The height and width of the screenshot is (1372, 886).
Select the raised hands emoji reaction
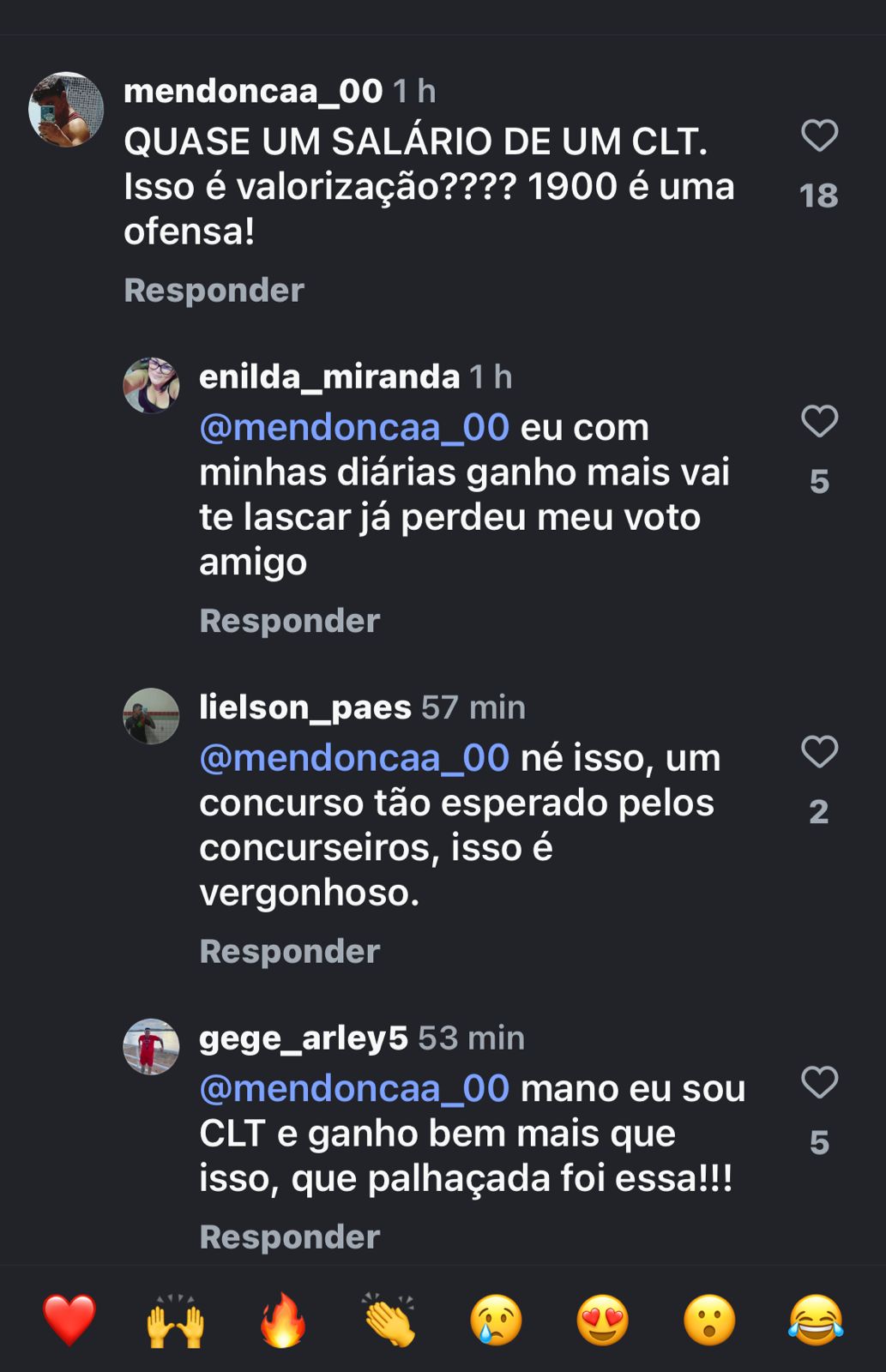[176, 1320]
